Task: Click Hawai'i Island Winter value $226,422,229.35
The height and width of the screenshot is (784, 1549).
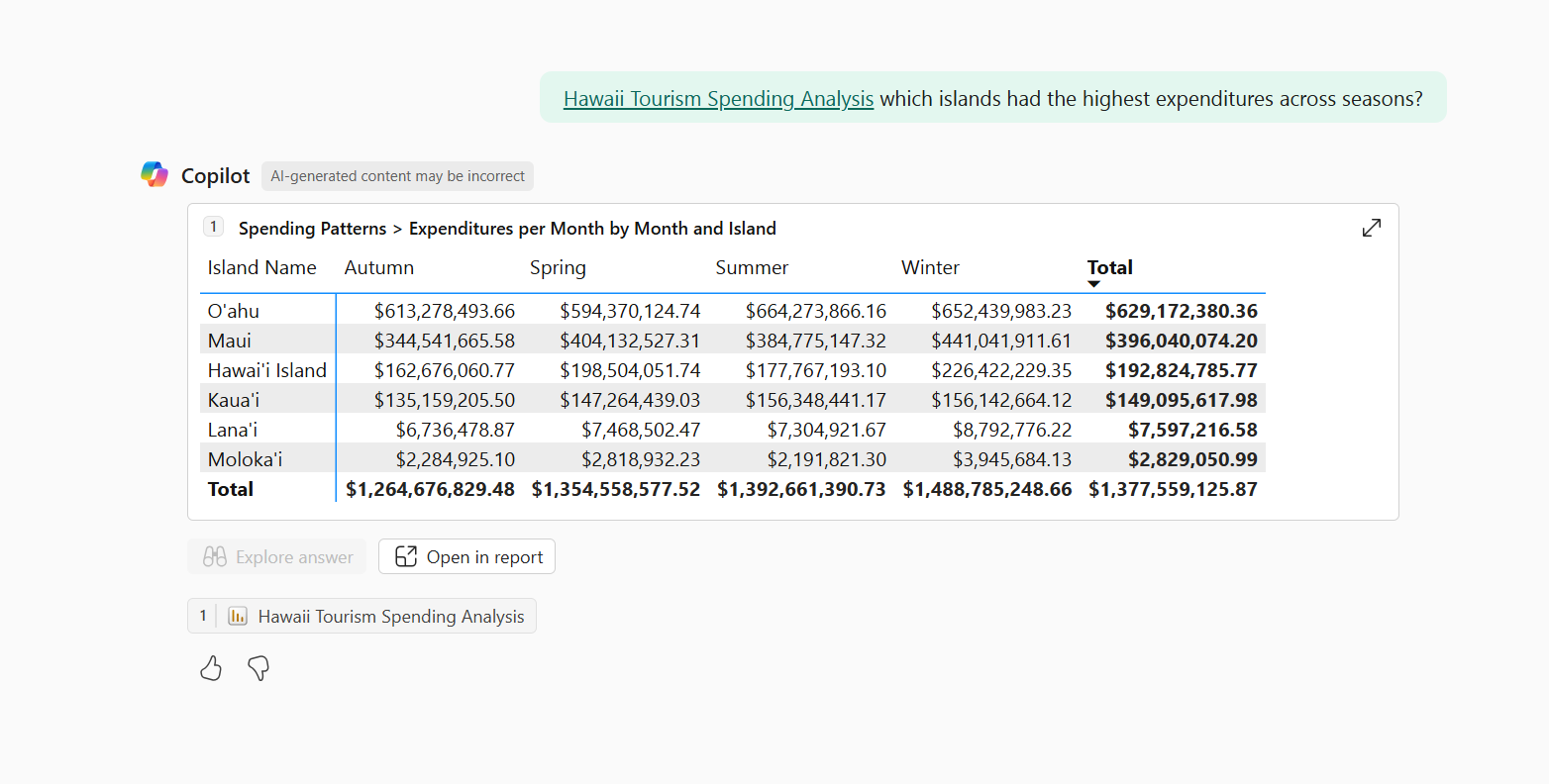Action: point(1001,370)
